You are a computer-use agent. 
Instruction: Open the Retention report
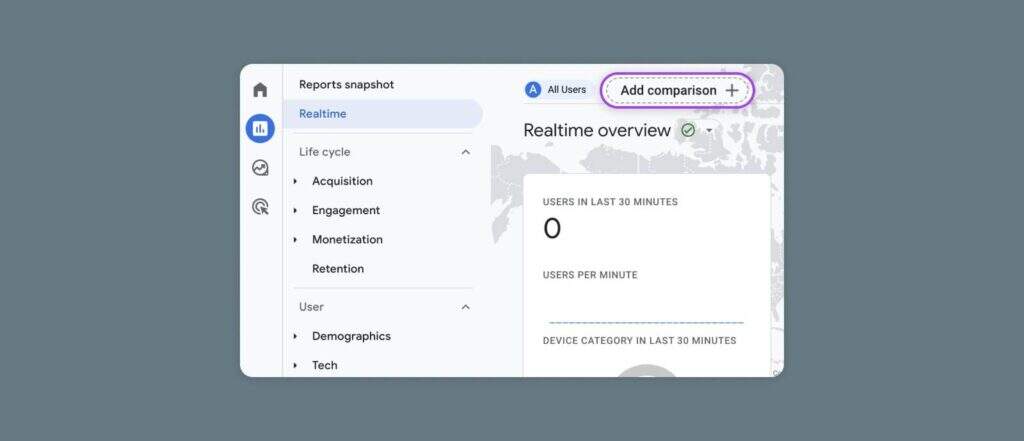[338, 269]
